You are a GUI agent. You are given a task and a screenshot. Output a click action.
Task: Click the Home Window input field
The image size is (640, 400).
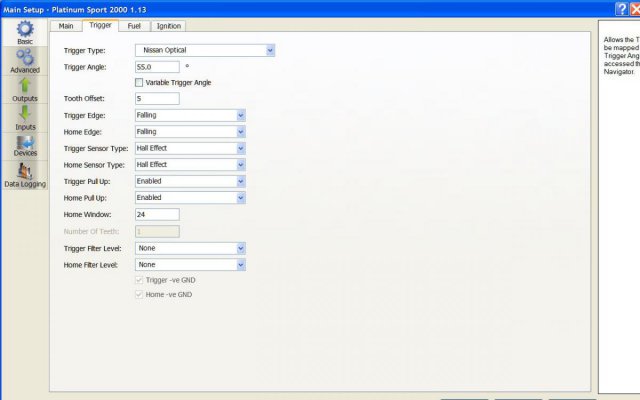[156, 214]
